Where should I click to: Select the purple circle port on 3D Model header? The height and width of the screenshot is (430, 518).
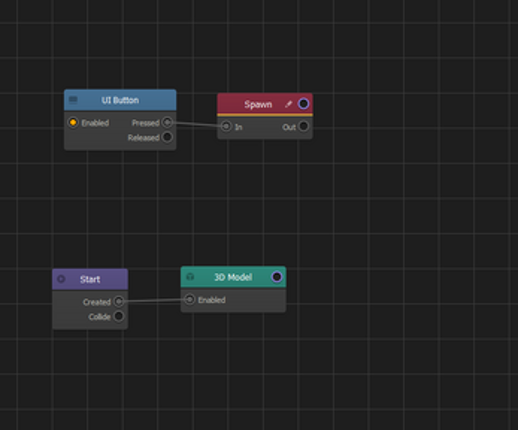[x=277, y=277]
